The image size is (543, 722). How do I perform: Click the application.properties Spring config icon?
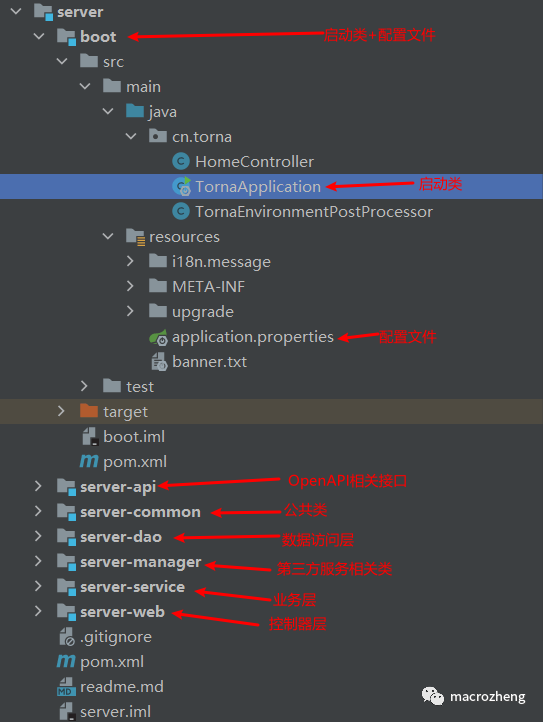pos(158,338)
